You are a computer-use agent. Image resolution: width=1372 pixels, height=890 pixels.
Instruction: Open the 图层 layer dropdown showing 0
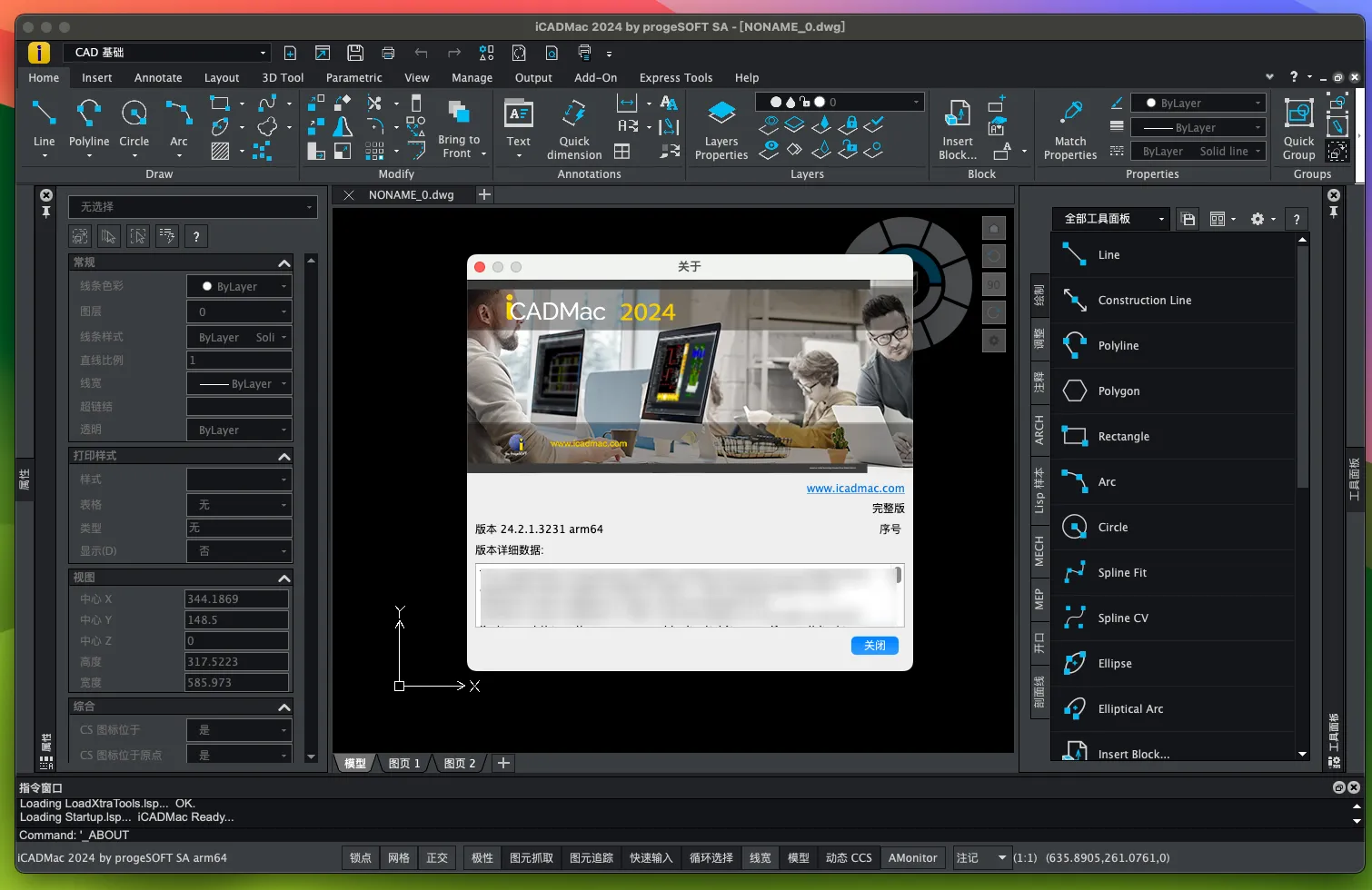tap(239, 311)
